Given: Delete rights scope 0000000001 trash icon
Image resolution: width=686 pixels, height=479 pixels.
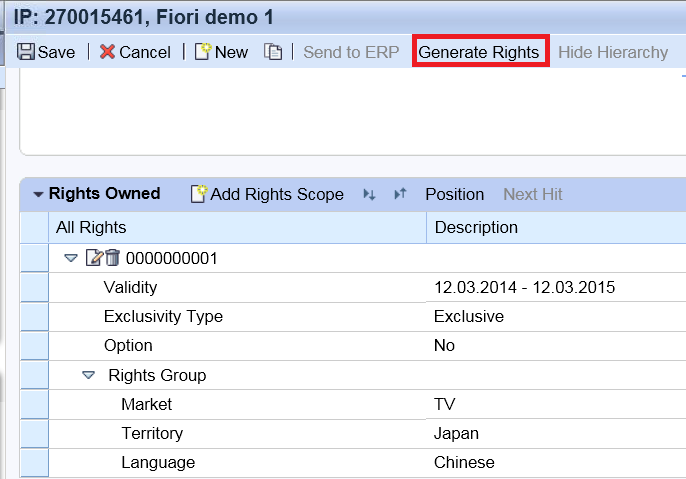Looking at the screenshot, I should pyautogui.click(x=112, y=258).
